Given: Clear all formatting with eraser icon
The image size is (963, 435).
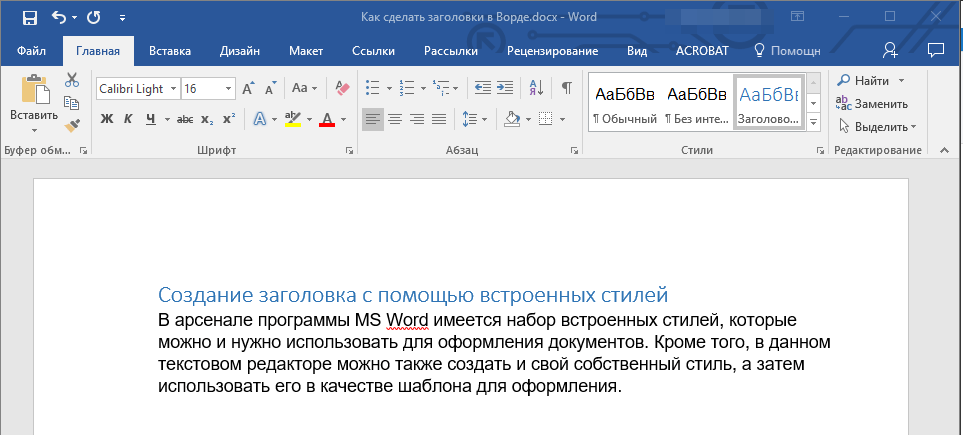Looking at the screenshot, I should pos(342,88).
